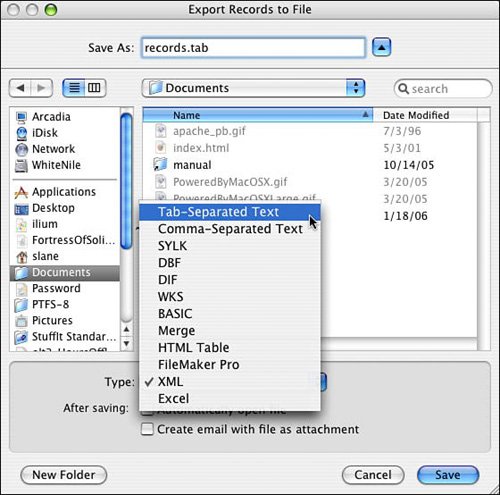Collapse the dialog with the disclosure triangle button
Screen dimensions: 500x495
click(x=381, y=48)
